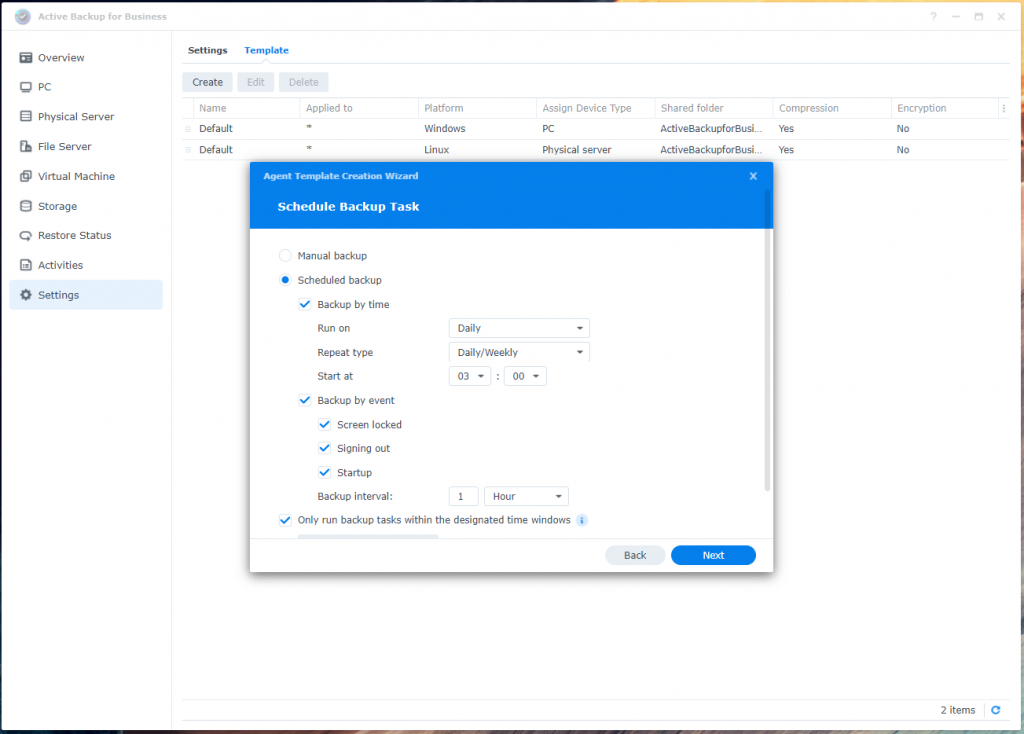Click drag handle of Windows Default row
1024x734 pixels.
point(188,129)
